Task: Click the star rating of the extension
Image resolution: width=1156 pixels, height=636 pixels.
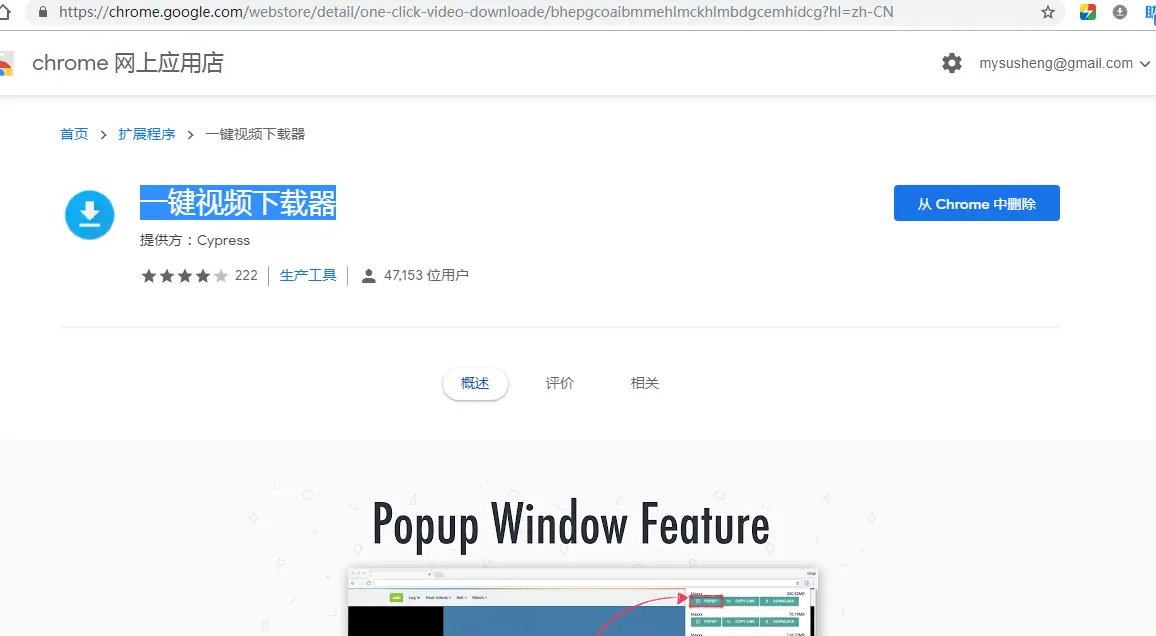Action: pos(184,276)
